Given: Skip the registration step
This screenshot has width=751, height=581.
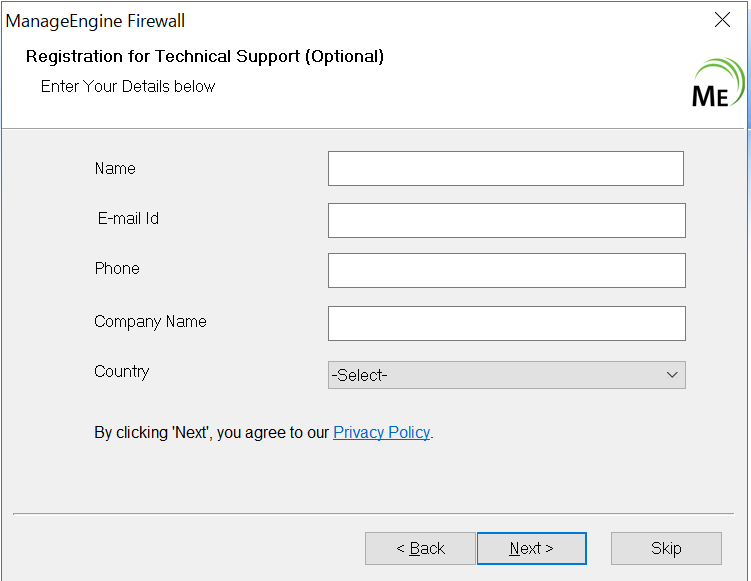Looking at the screenshot, I should pyautogui.click(x=666, y=548).
